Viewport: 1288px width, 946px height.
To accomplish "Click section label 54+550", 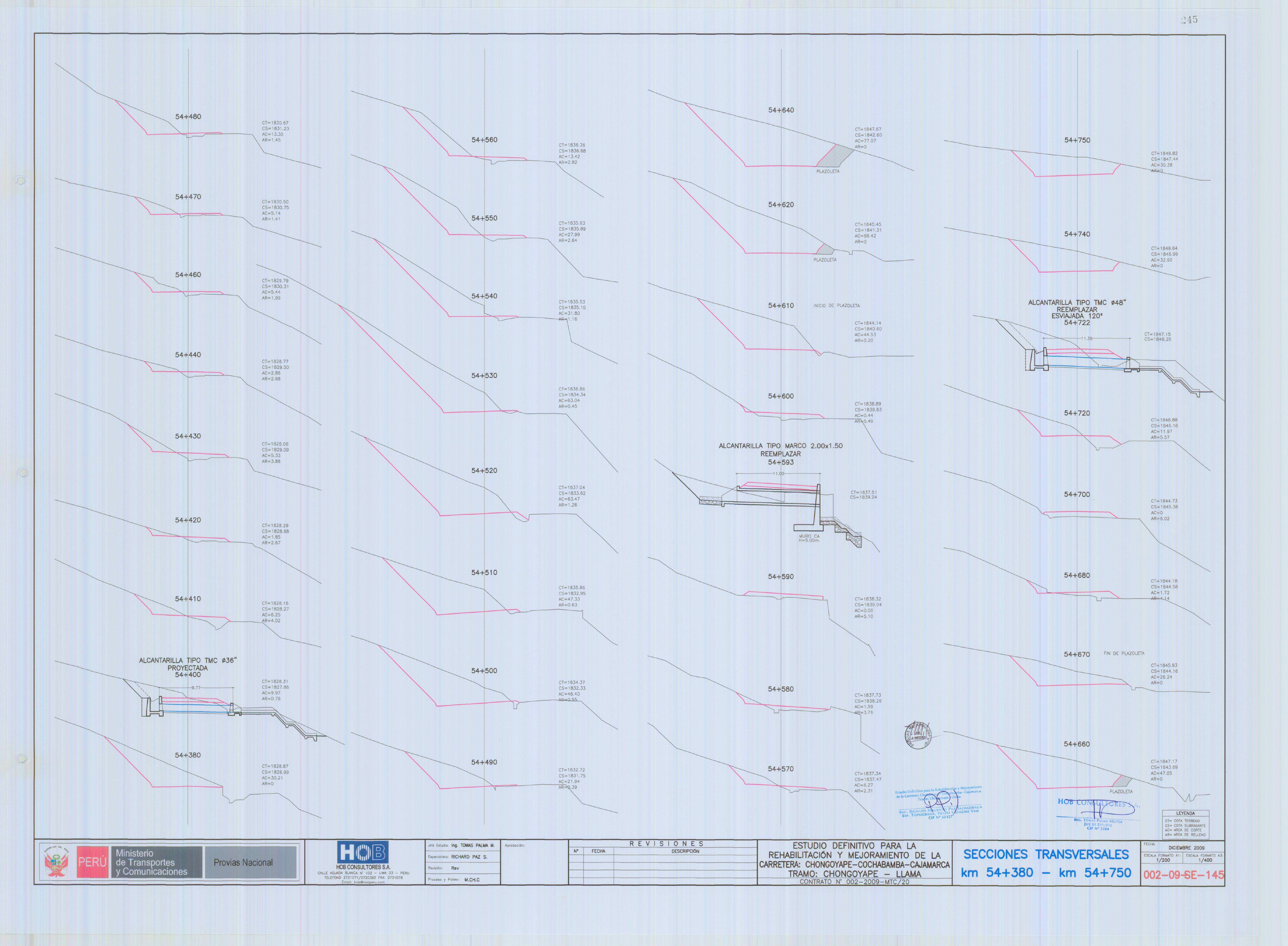I will (484, 218).
